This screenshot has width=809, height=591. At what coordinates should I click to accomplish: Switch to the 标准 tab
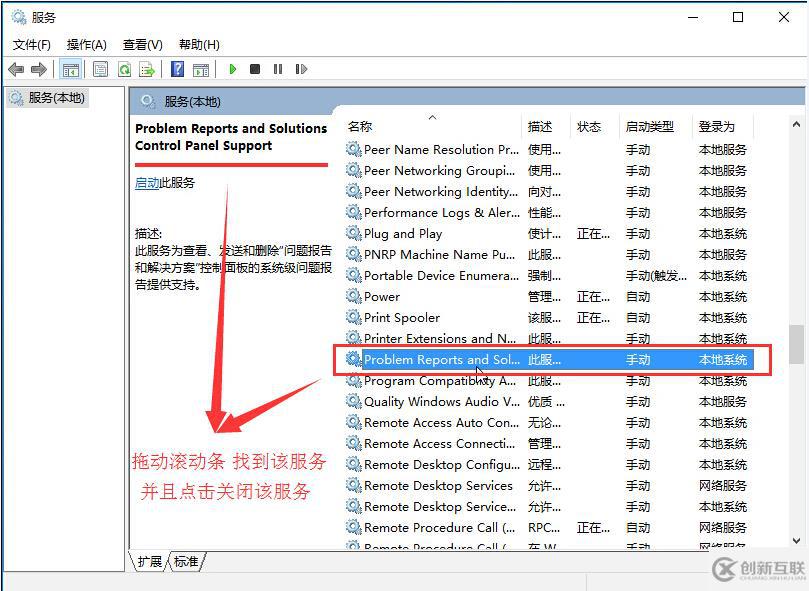click(186, 561)
